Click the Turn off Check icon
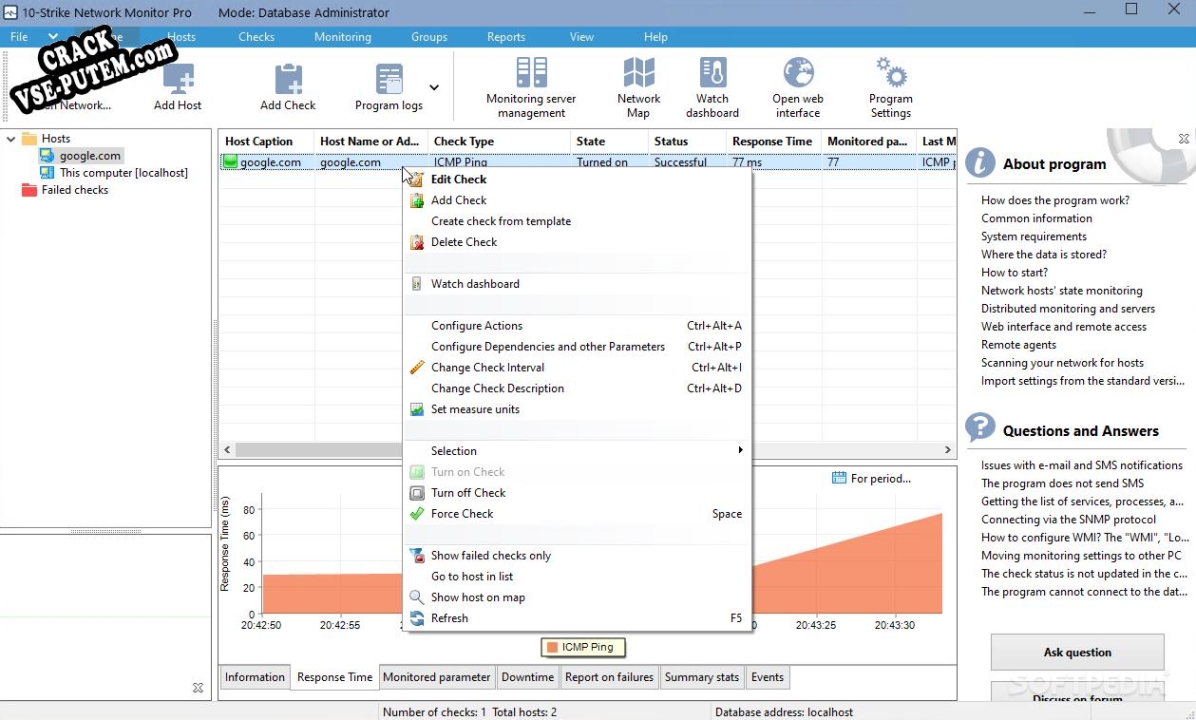This screenshot has width=1196, height=720. [416, 493]
